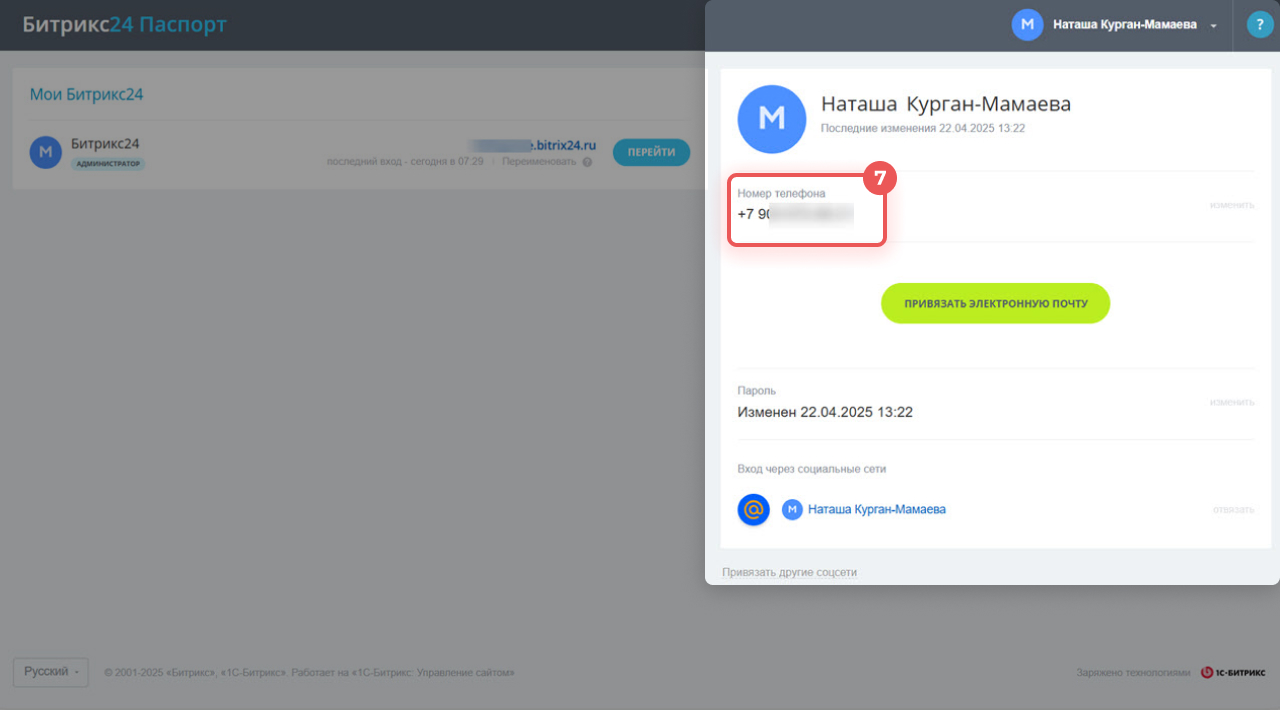This screenshot has height=710, width=1280.
Task: Click the Битрикс24 portal name
Action: (x=105, y=144)
